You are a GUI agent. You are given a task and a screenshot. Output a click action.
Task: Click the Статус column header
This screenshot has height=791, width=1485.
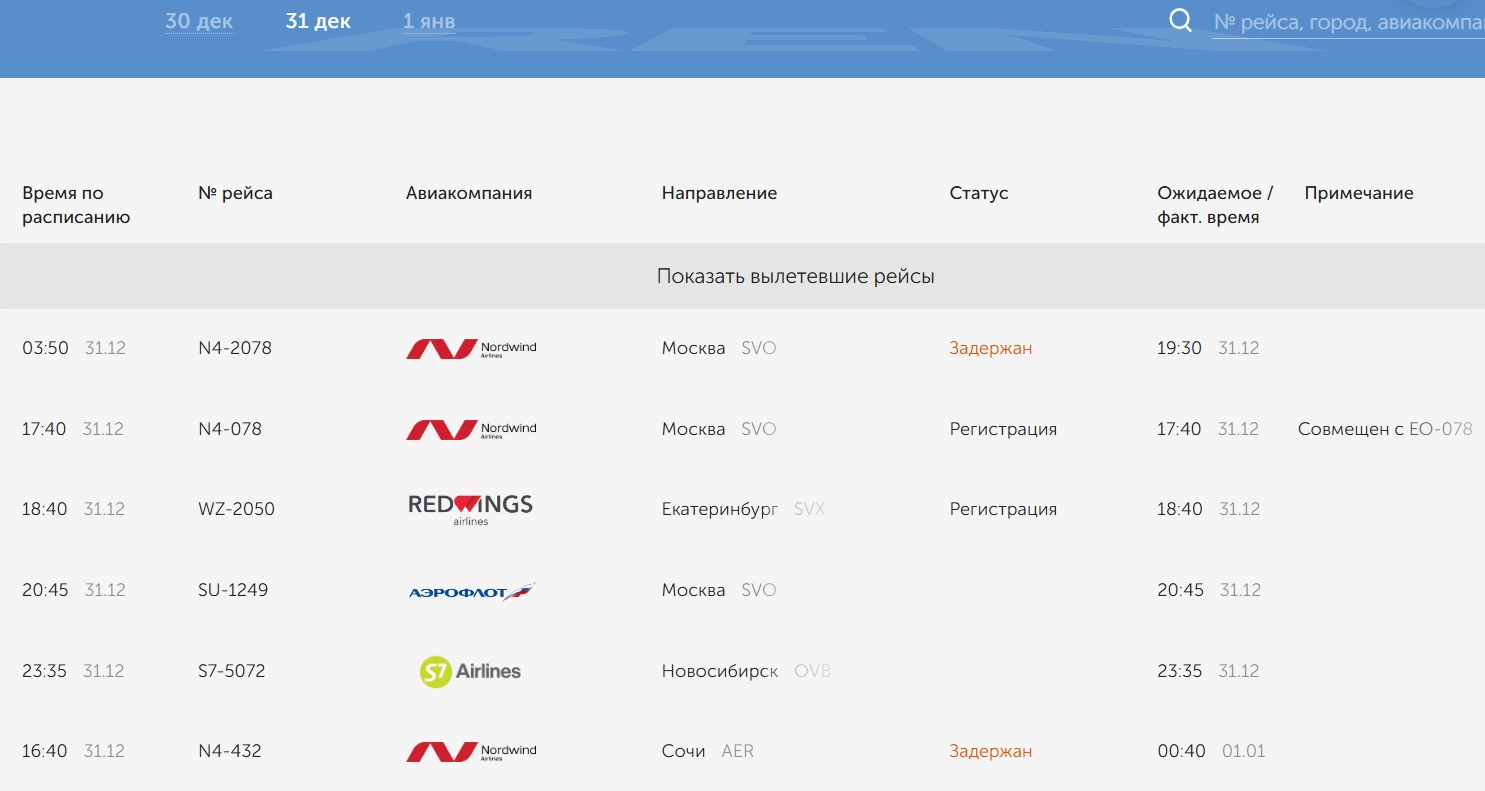978,193
